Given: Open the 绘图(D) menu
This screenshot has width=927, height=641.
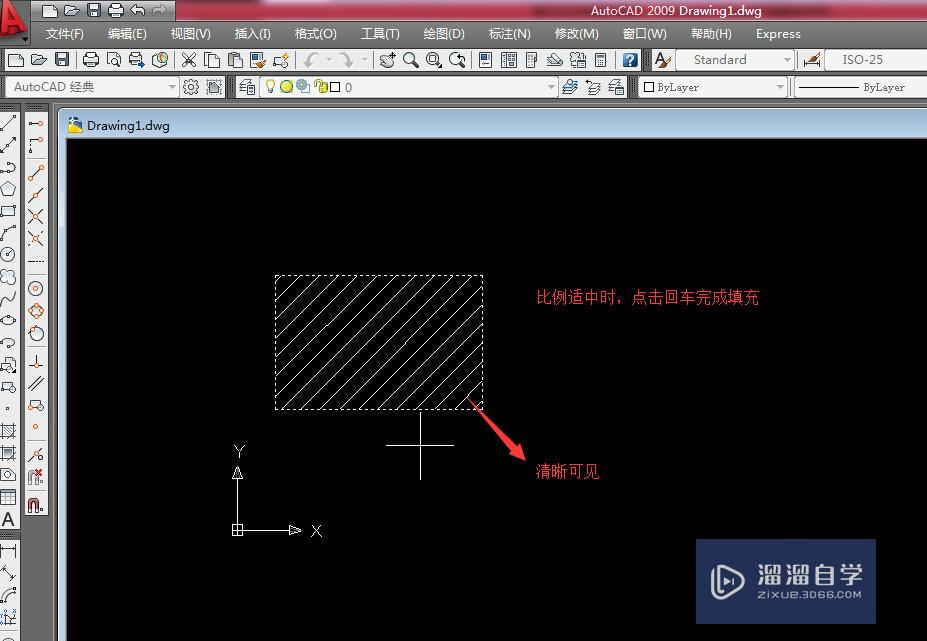Looking at the screenshot, I should point(444,34).
